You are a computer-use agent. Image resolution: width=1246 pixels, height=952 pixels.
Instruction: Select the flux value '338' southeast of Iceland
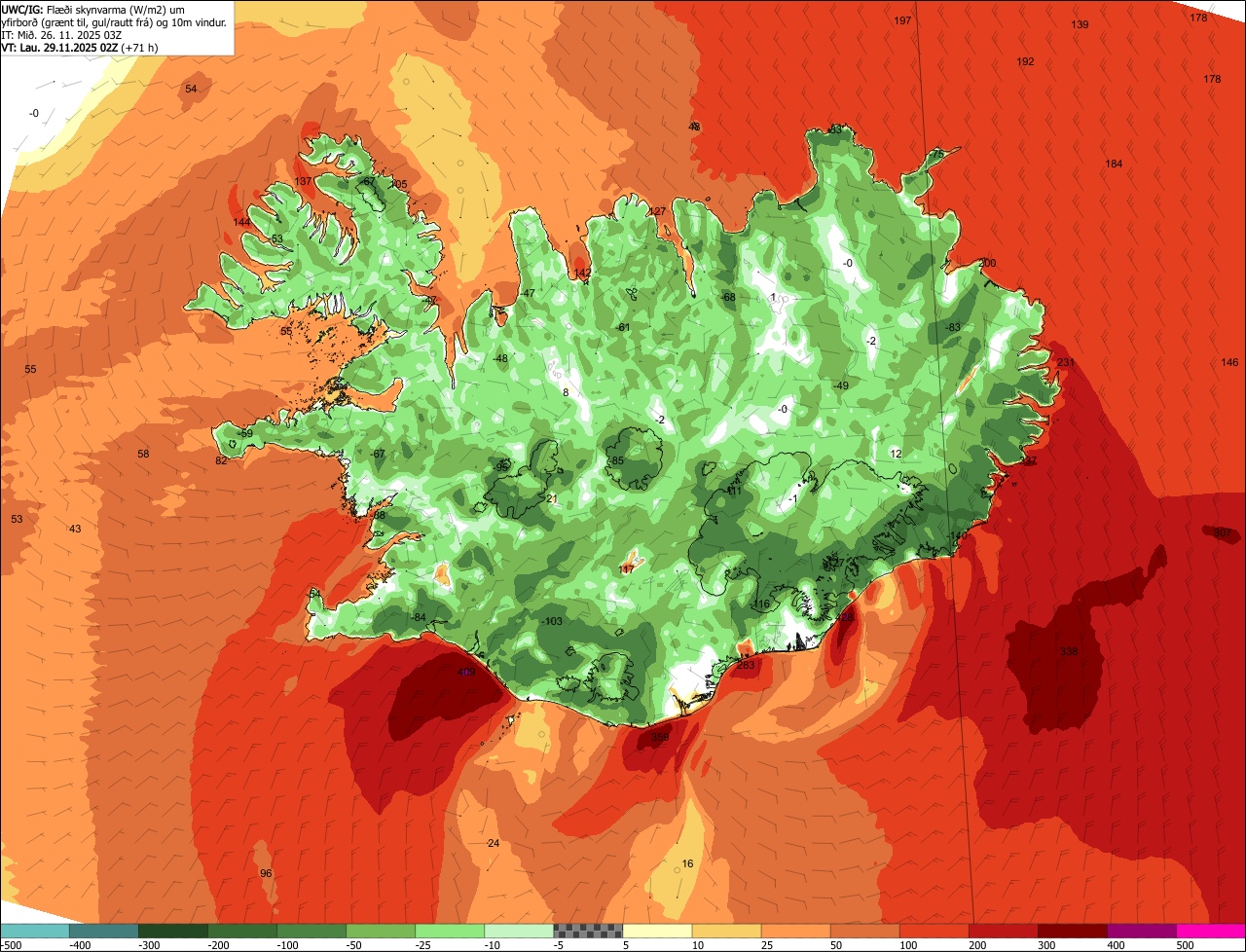click(x=1069, y=651)
